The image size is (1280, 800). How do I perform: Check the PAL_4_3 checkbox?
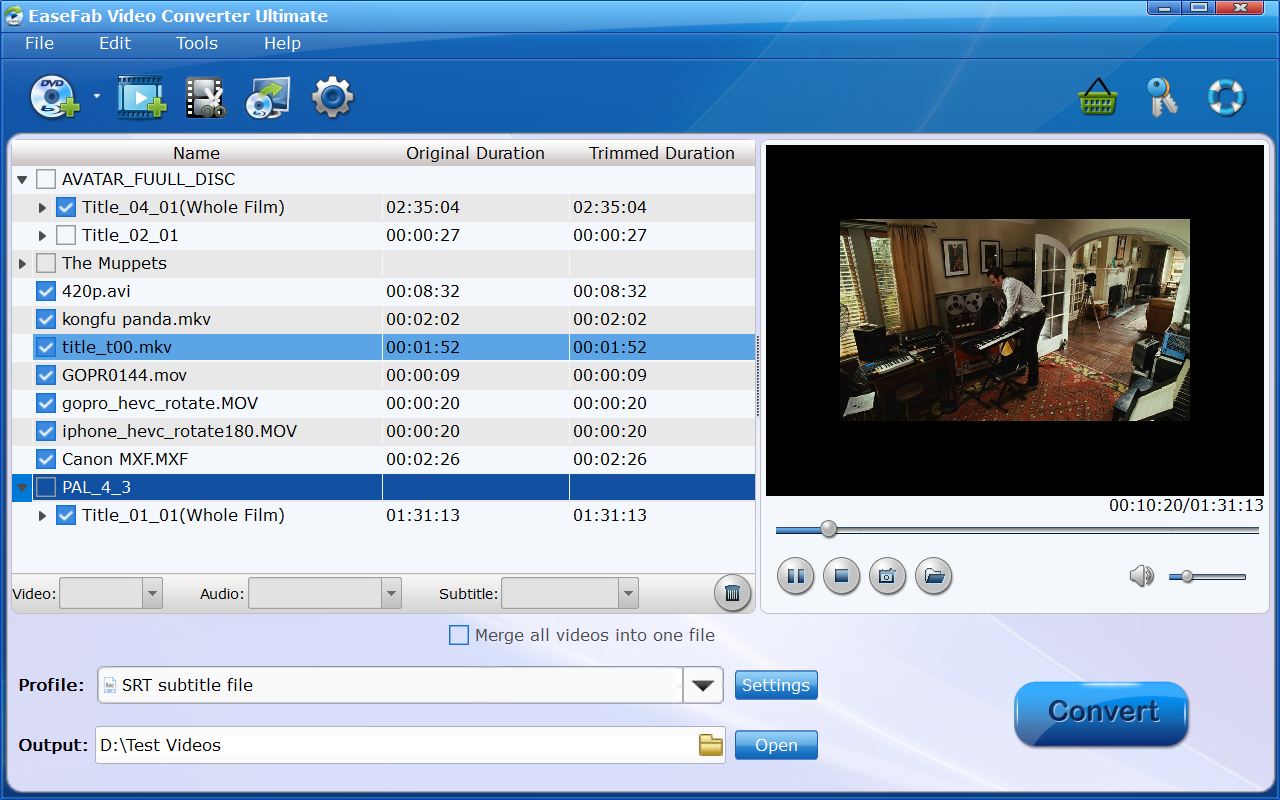coord(46,487)
